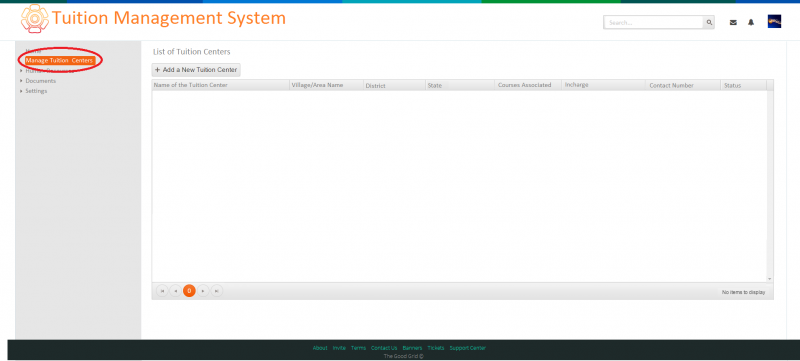Open the bell notifications icon
The width and height of the screenshot is (800, 361).
[751, 22]
